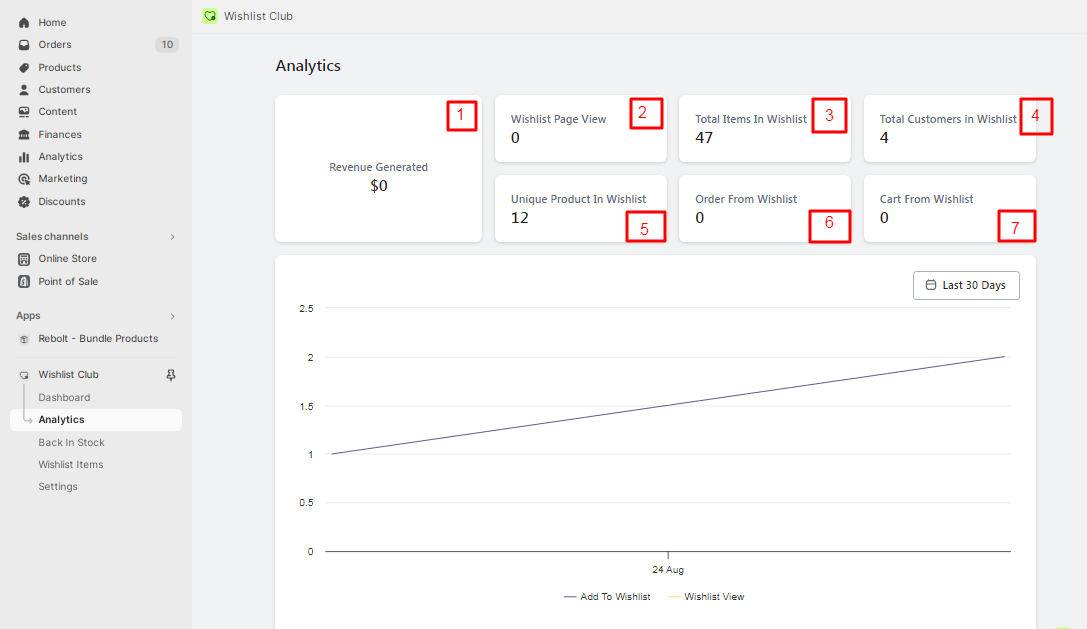Open Home in the sidebar
This screenshot has height=629, width=1087.
[x=52, y=23]
